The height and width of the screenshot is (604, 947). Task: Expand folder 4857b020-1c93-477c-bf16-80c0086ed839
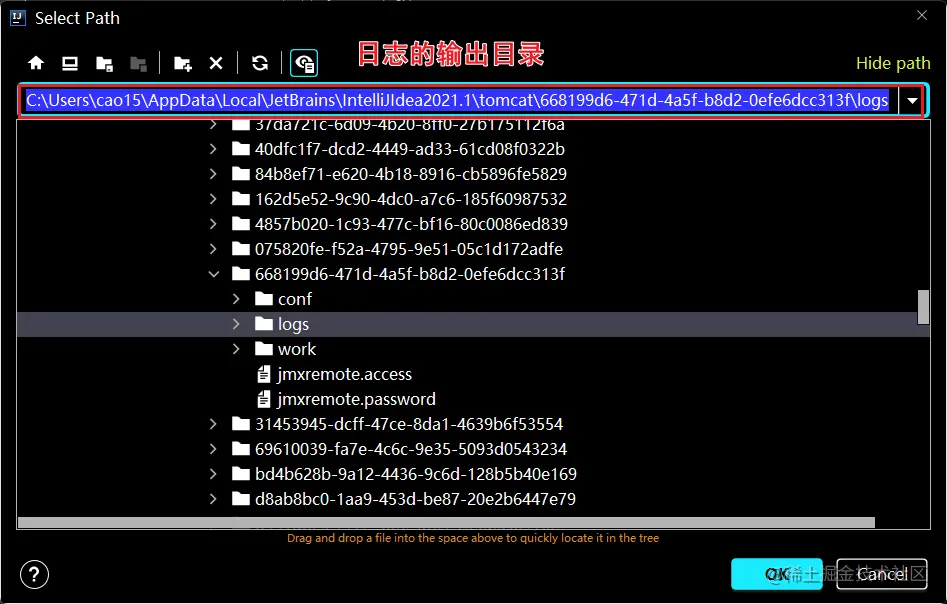(213, 223)
